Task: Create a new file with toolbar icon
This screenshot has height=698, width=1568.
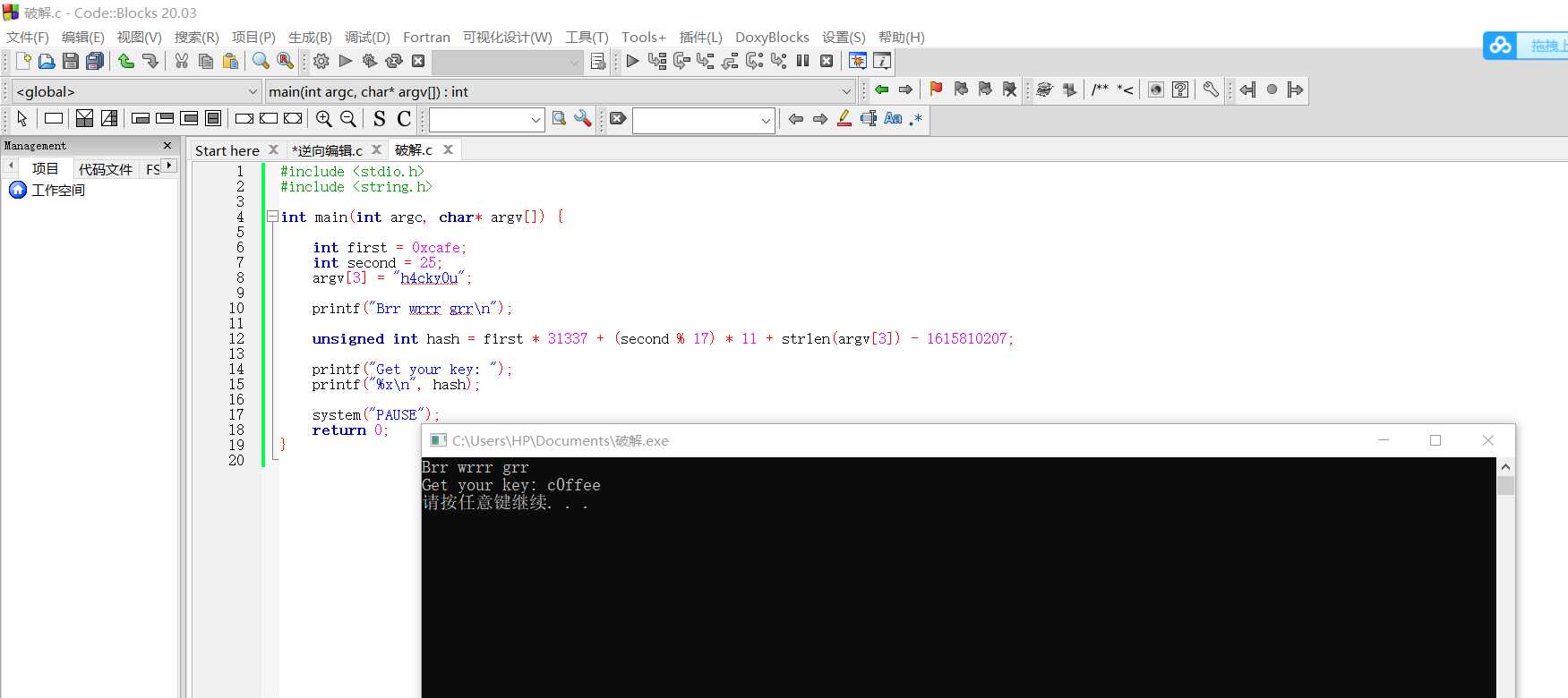Action: coord(23,61)
